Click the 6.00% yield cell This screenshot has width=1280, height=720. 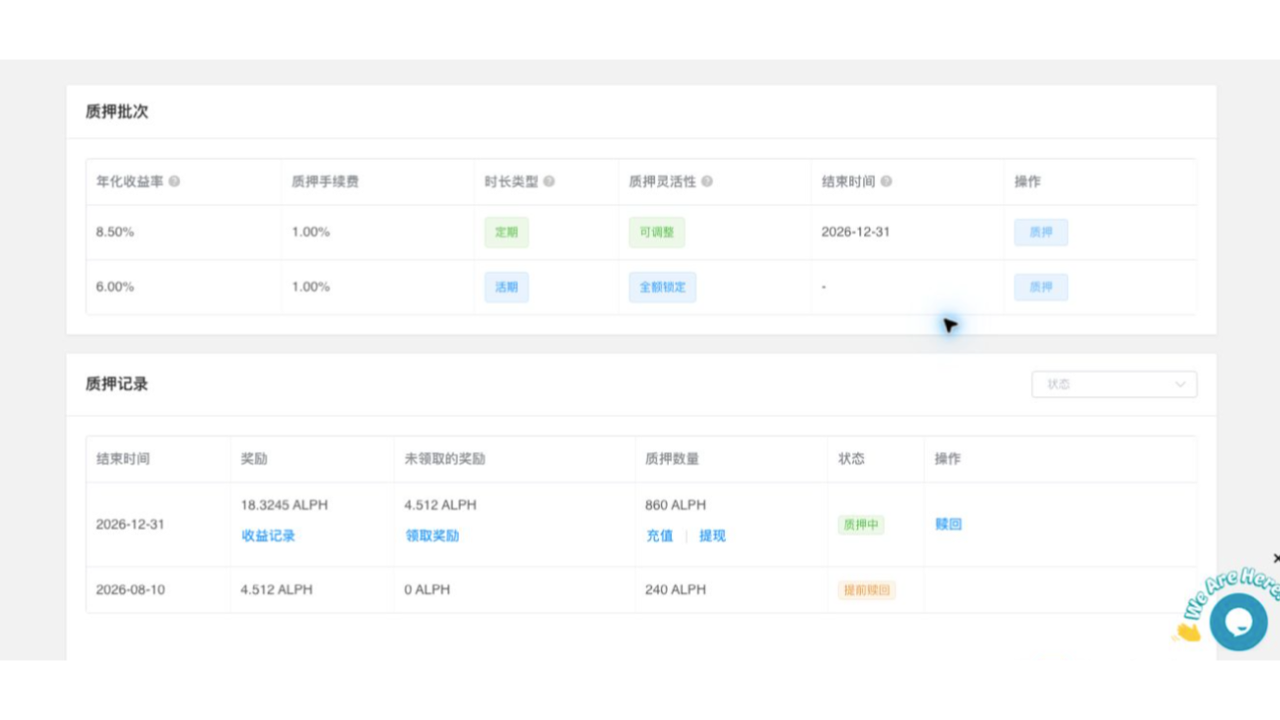[115, 287]
